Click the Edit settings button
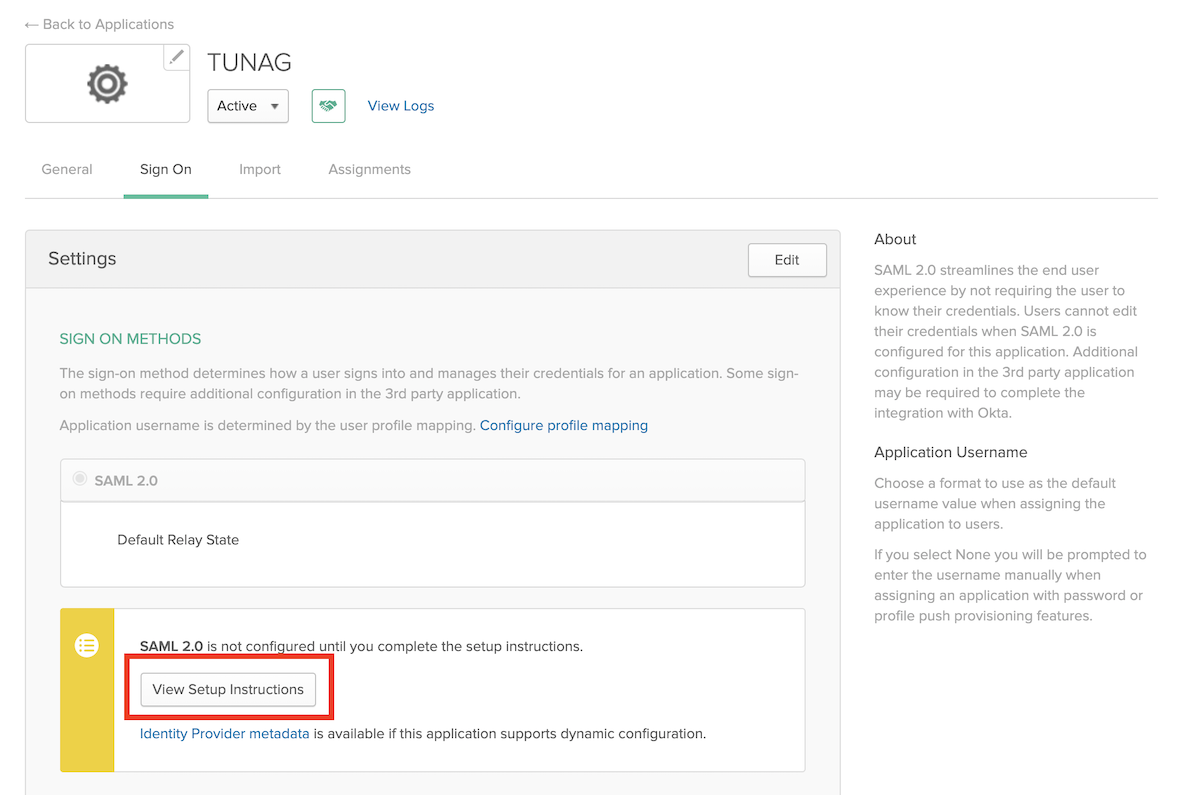 pos(787,260)
